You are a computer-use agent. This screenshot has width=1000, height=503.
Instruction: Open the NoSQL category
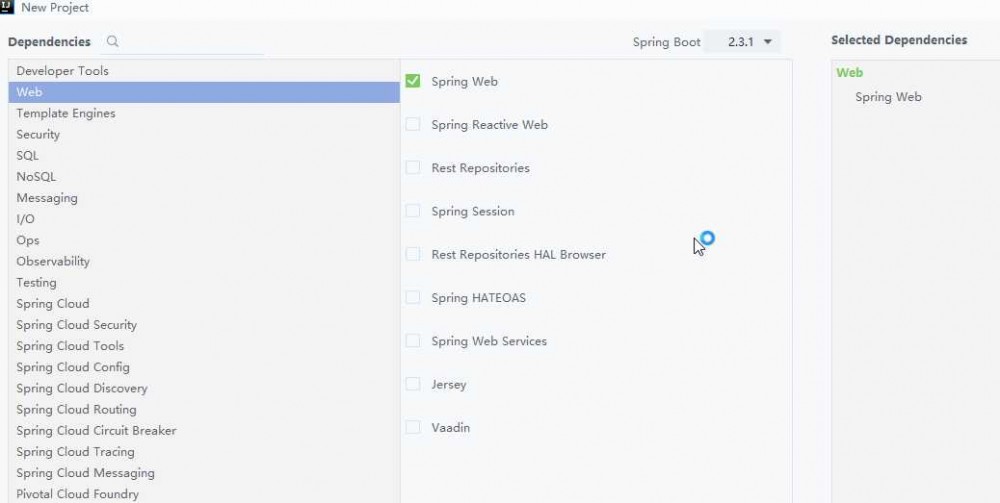click(204, 177)
